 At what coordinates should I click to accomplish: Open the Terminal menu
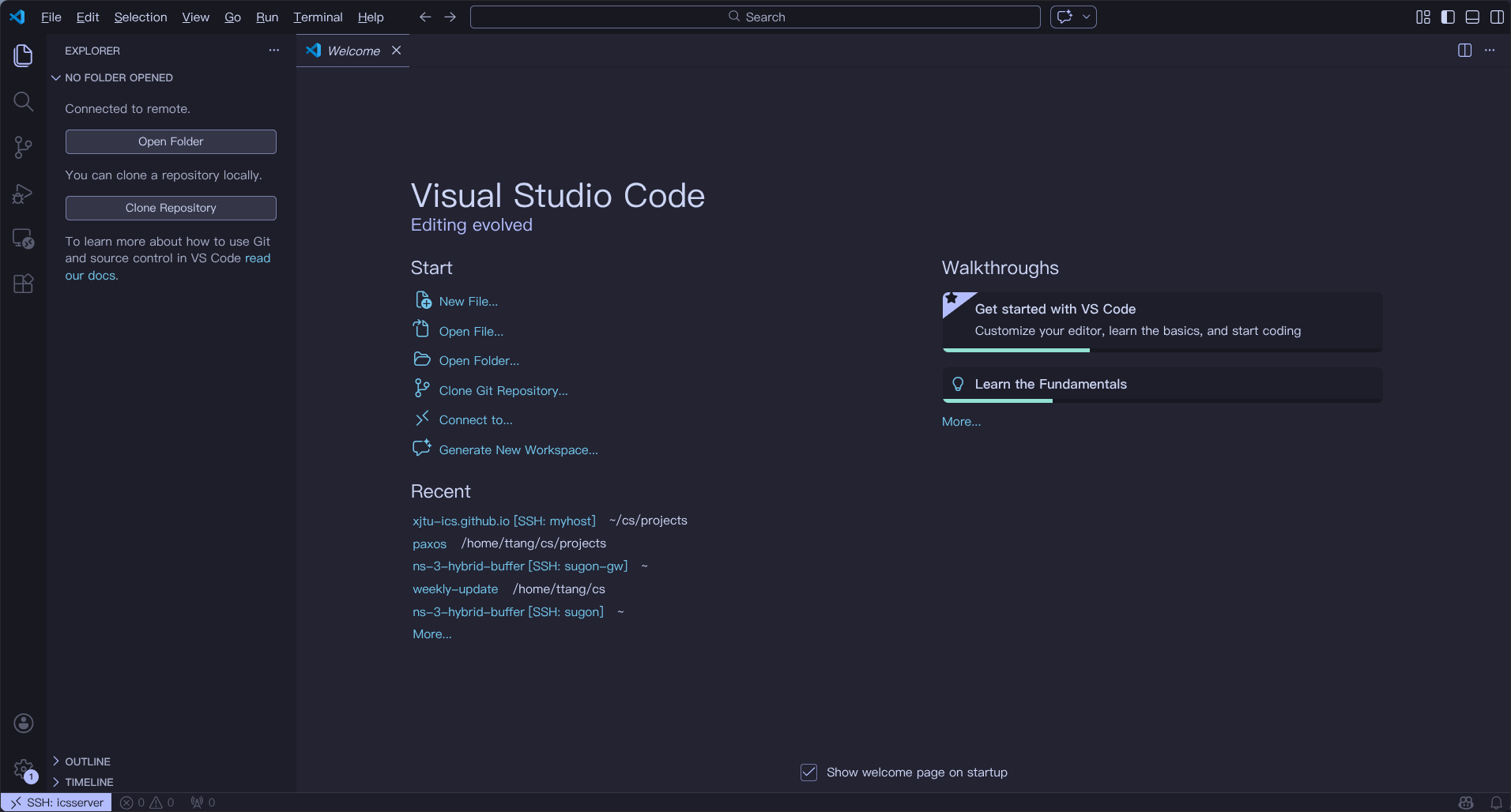point(318,17)
